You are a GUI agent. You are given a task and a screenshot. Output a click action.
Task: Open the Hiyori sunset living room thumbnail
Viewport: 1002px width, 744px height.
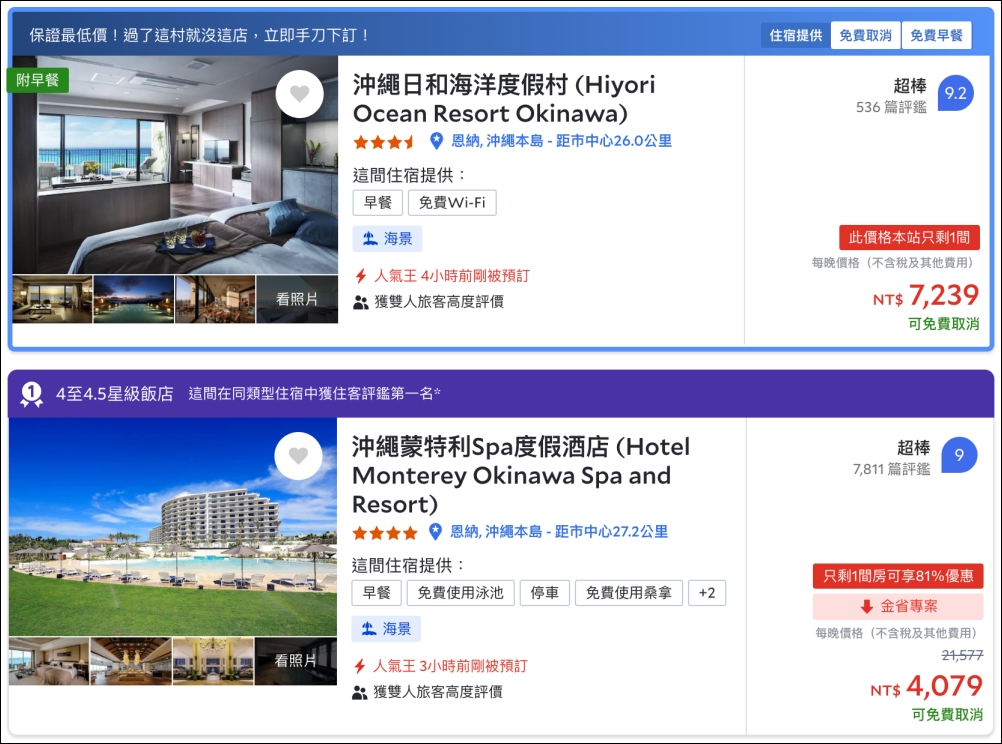click(52, 299)
